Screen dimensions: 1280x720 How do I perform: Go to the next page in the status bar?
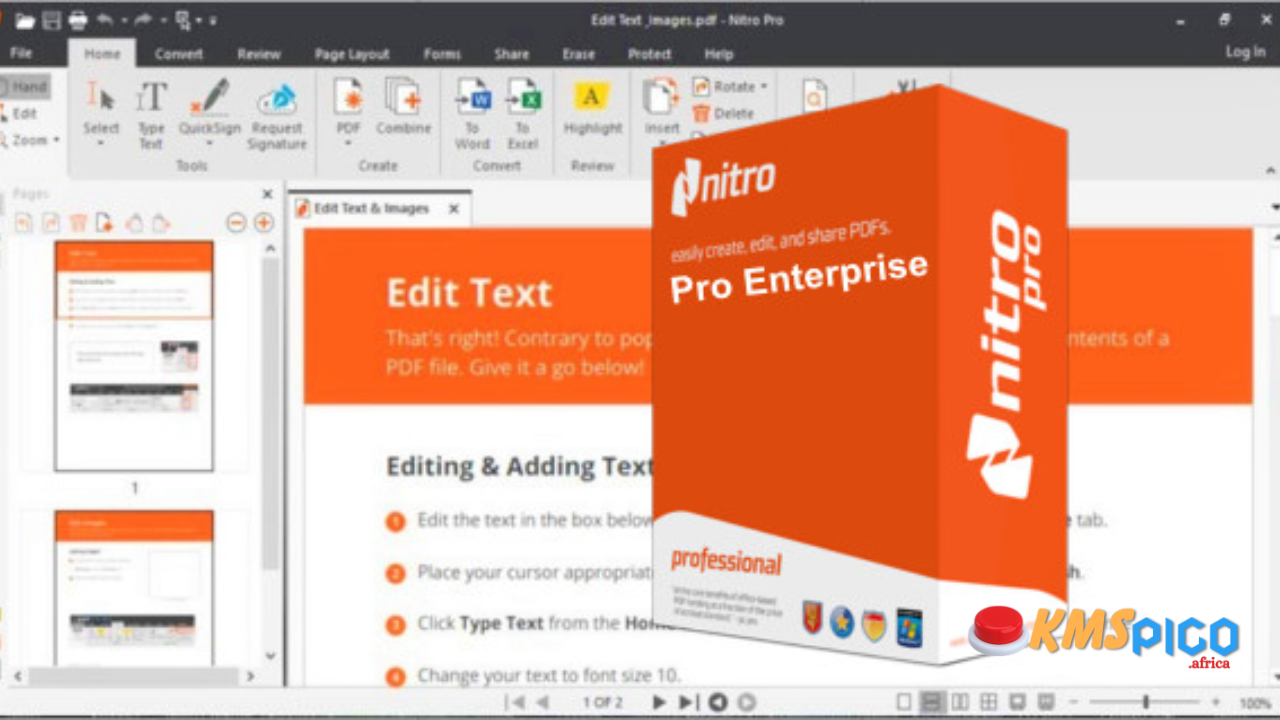pos(659,703)
